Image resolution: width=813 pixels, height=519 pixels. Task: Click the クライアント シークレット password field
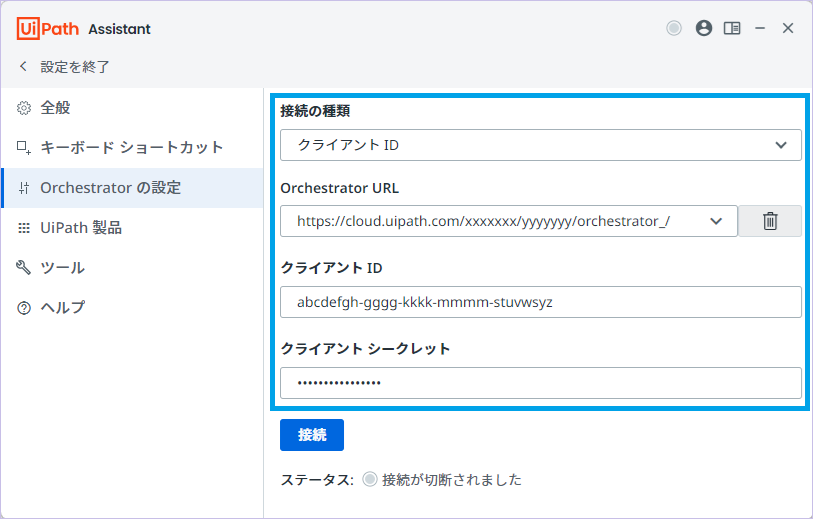(x=541, y=383)
